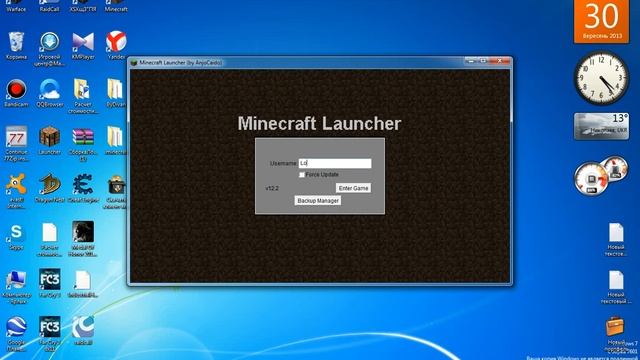Open the Расчет стоимости folder icon
The height and width of the screenshot is (360, 640).
(x=82, y=89)
